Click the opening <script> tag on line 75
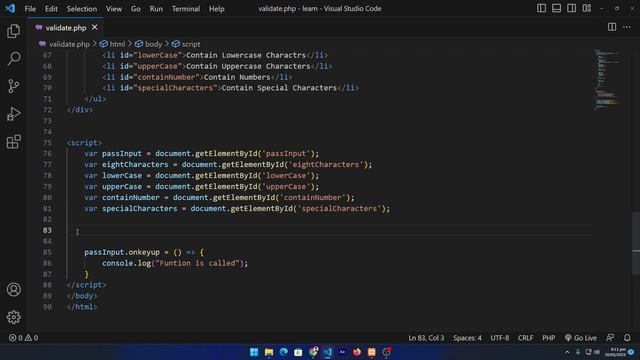640x360 pixels. 84,143
